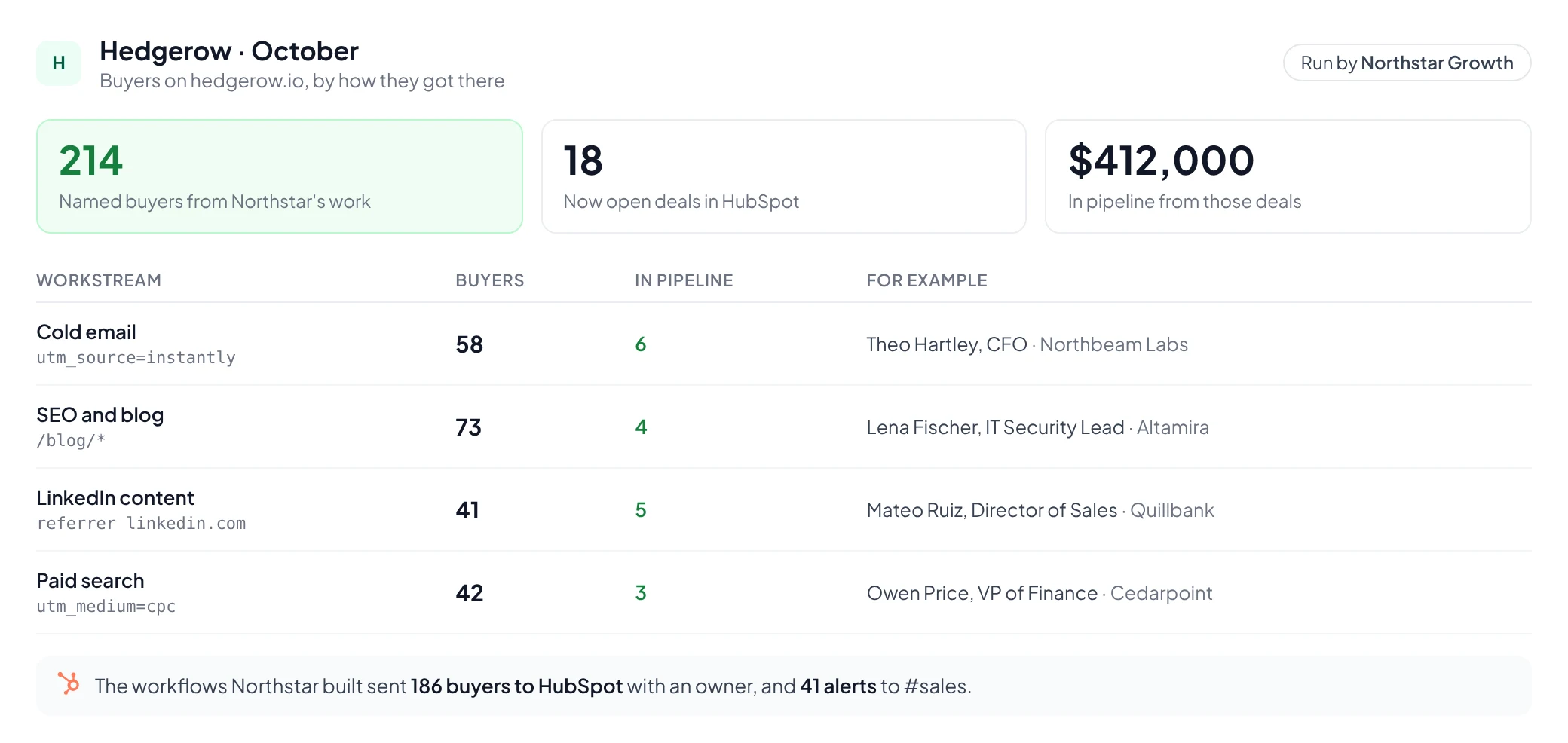The height and width of the screenshot is (743, 1568).
Task: Click the WORKSTREAM column header
Action: tap(99, 280)
